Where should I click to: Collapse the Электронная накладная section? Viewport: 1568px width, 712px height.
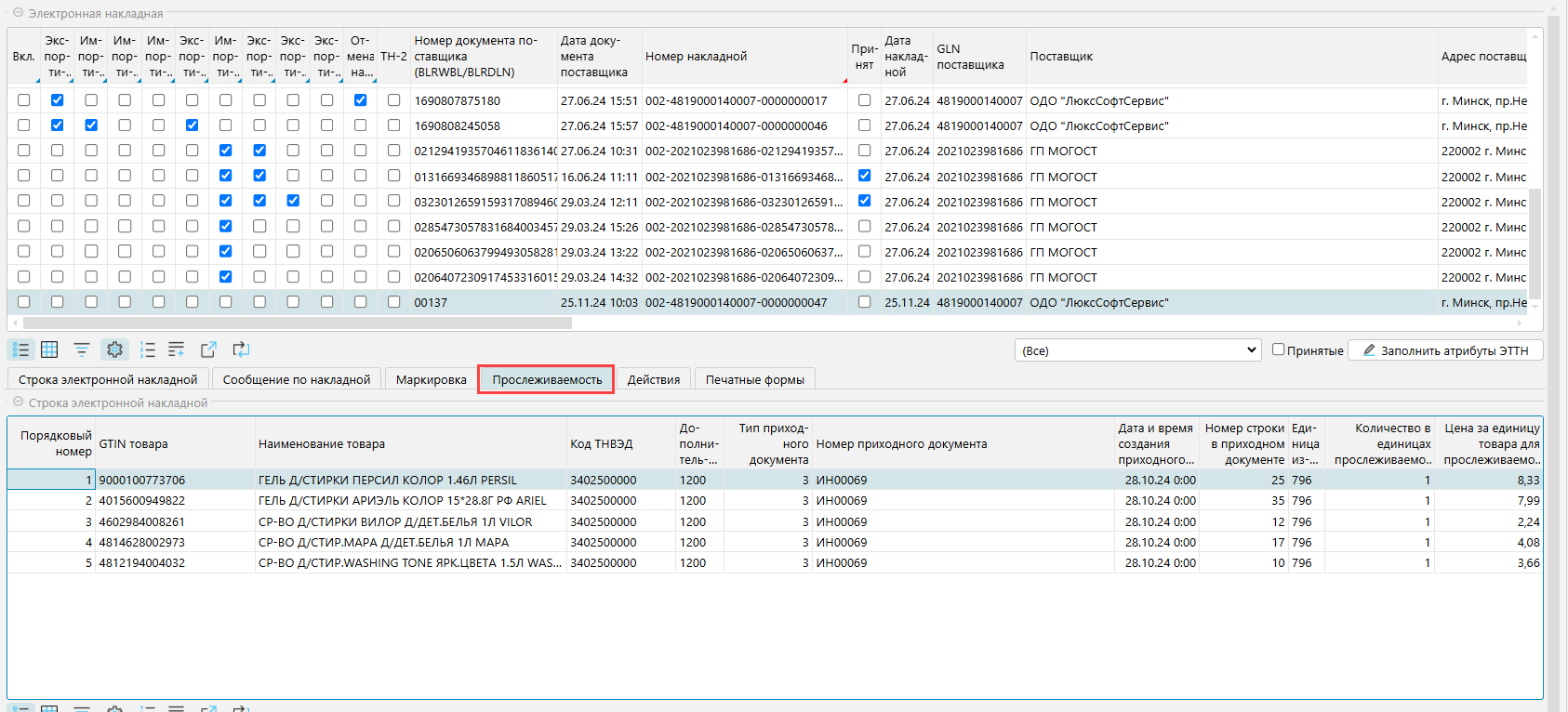(18, 13)
